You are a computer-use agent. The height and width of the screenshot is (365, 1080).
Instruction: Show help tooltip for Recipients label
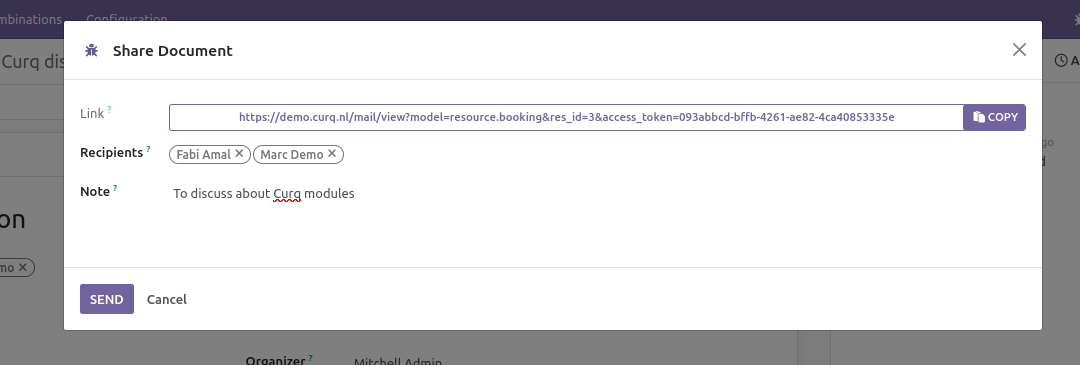148,149
